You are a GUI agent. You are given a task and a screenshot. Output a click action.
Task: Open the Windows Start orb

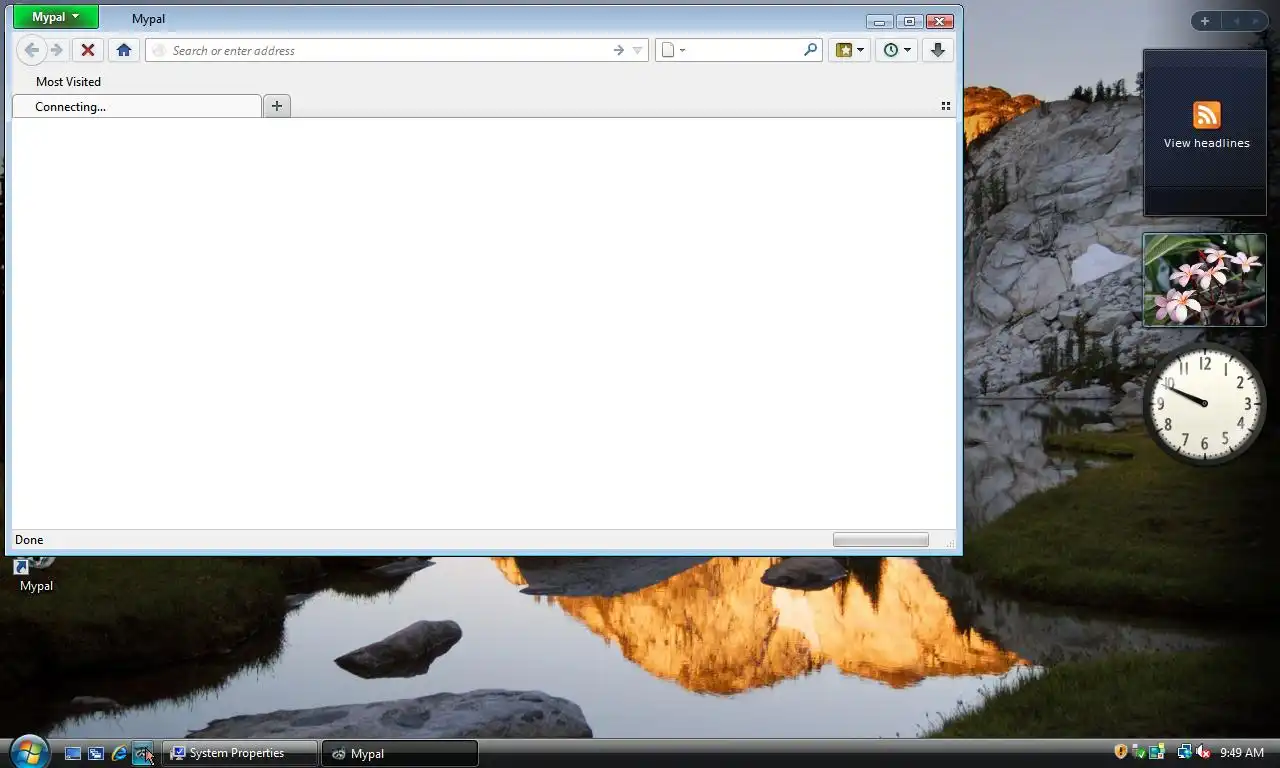[x=28, y=752]
